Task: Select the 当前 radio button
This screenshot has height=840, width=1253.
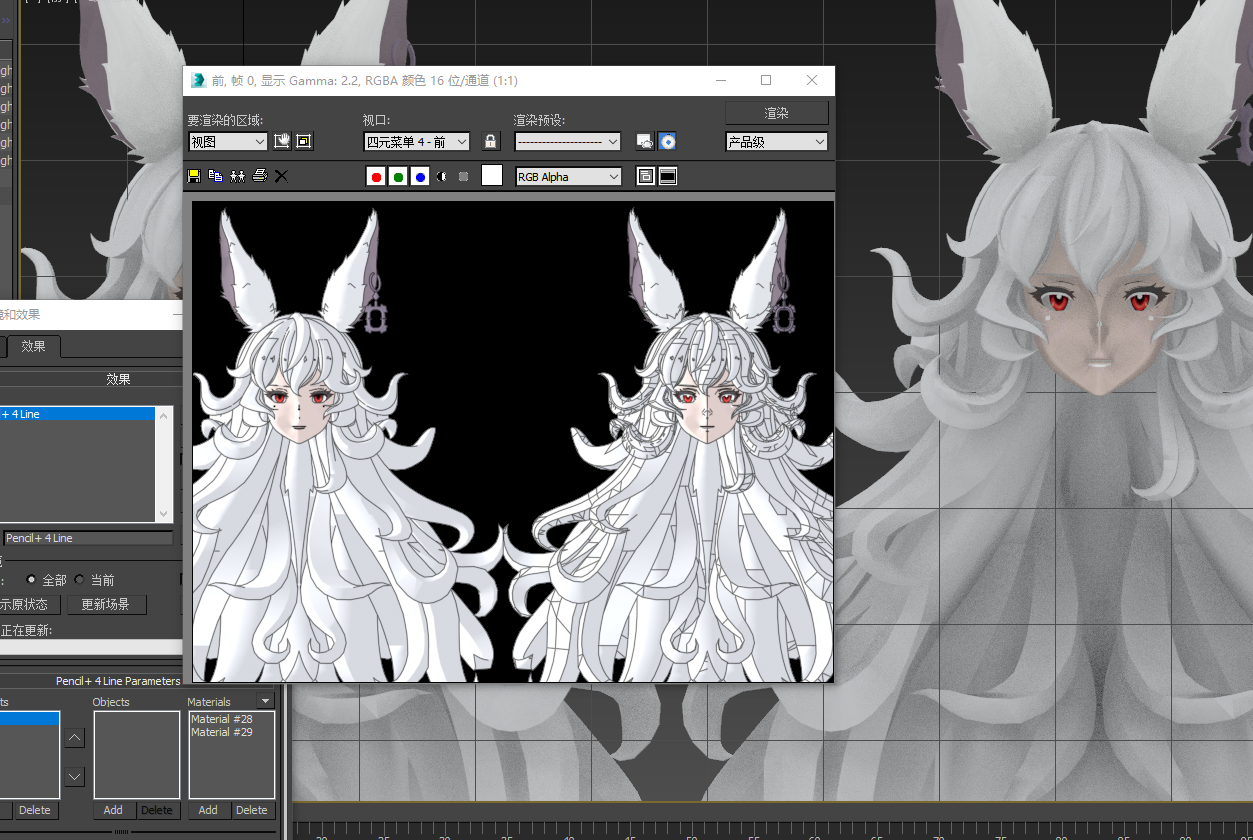Action: (80, 580)
